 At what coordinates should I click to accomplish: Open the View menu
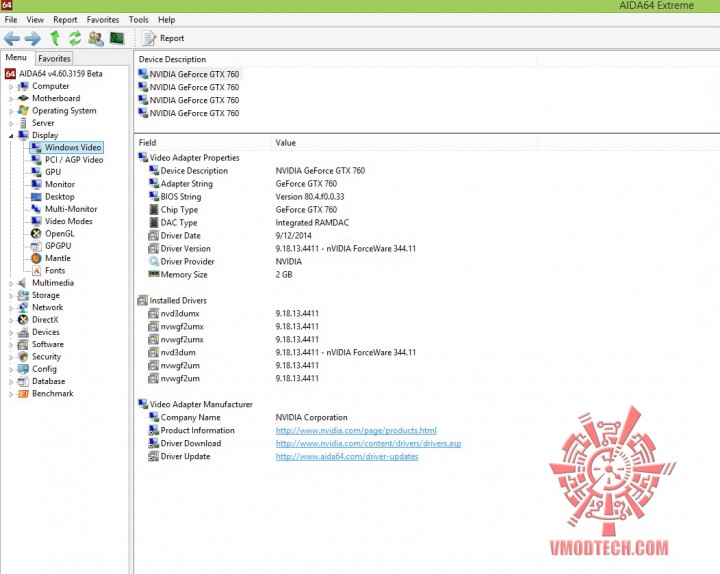pos(35,20)
